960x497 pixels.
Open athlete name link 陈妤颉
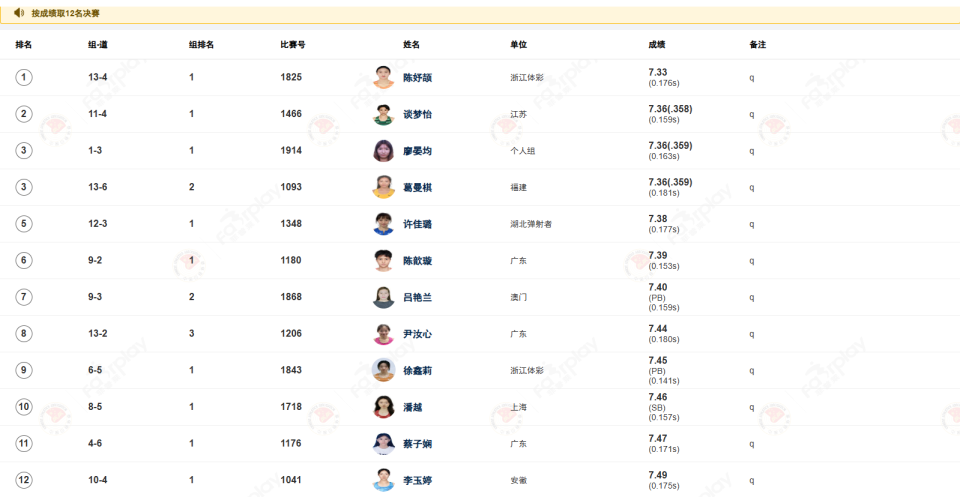(417, 78)
